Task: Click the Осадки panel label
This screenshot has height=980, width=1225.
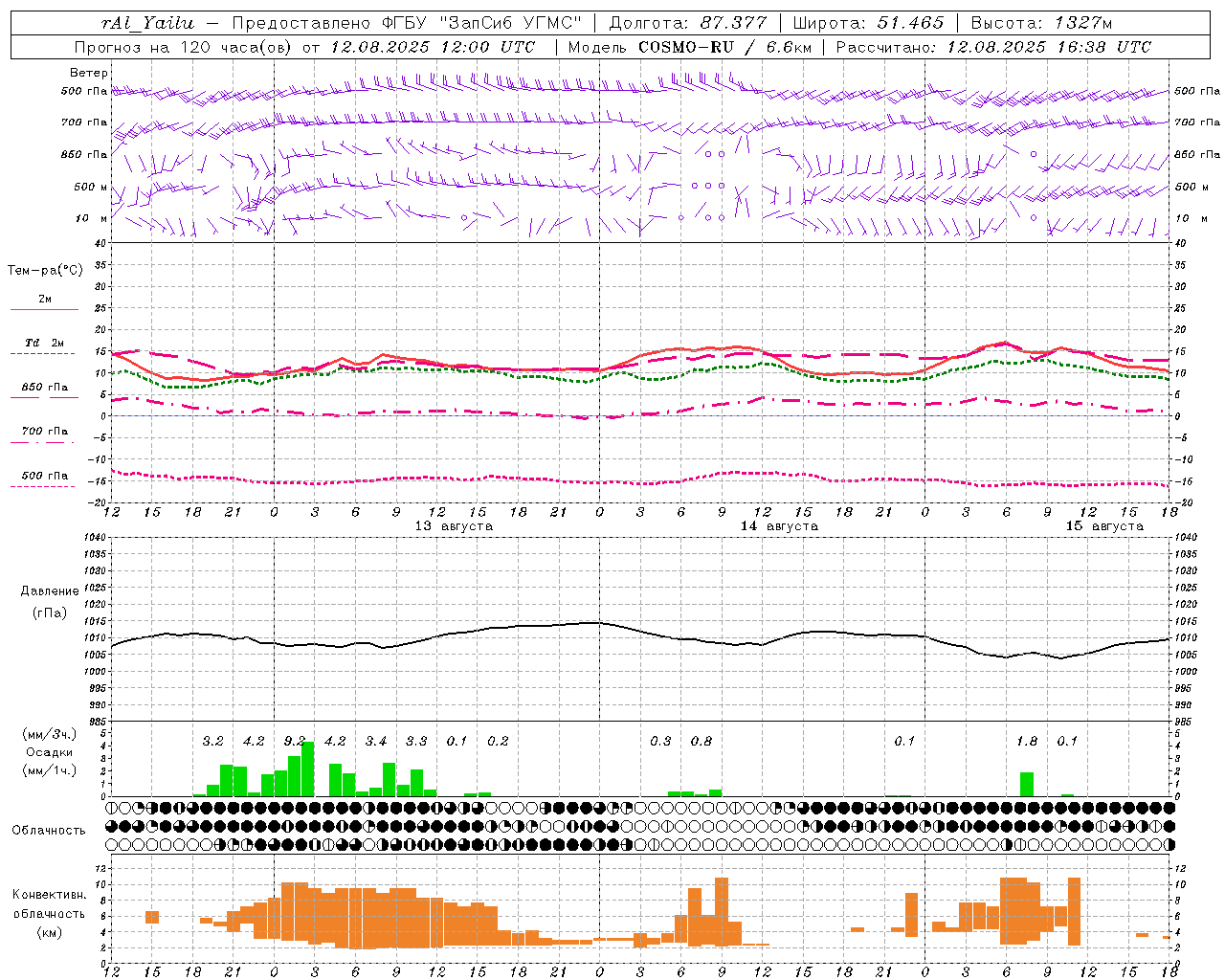Action: [x=49, y=752]
